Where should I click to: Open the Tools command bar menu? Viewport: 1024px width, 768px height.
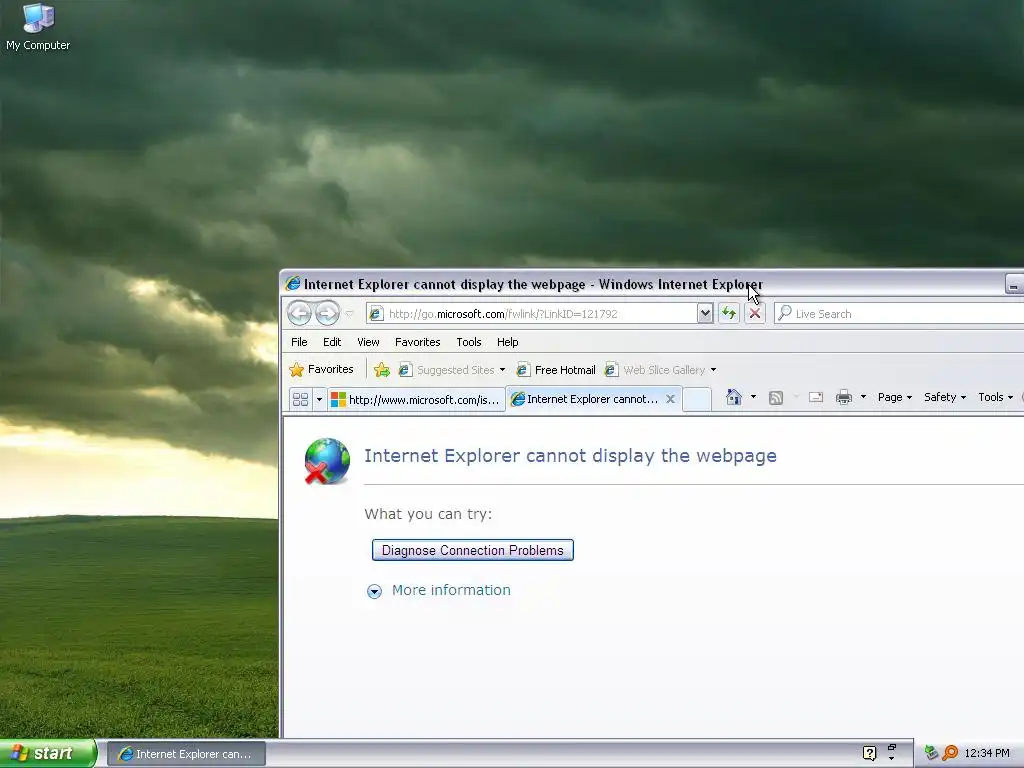pyautogui.click(x=995, y=397)
